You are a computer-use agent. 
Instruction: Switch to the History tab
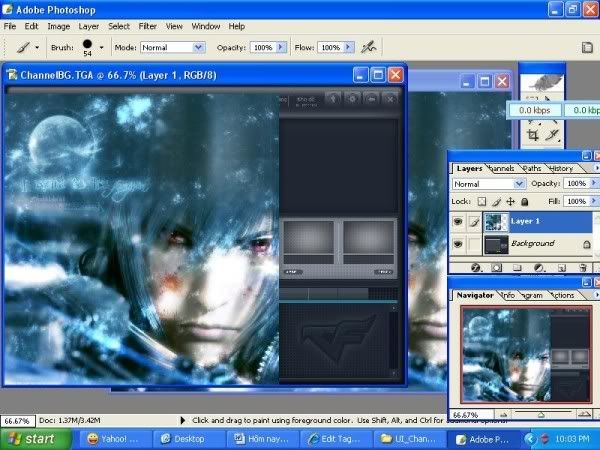click(x=561, y=168)
